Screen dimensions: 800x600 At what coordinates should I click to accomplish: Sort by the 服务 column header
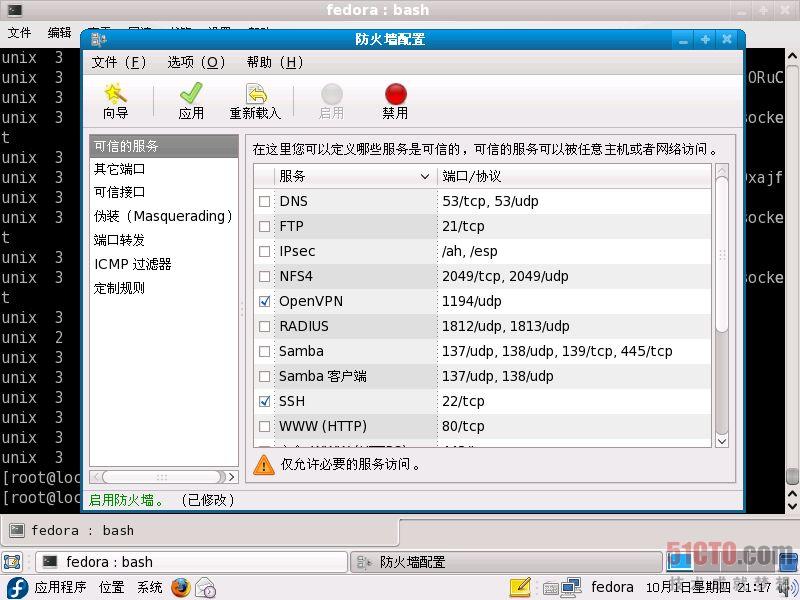[x=356, y=176]
